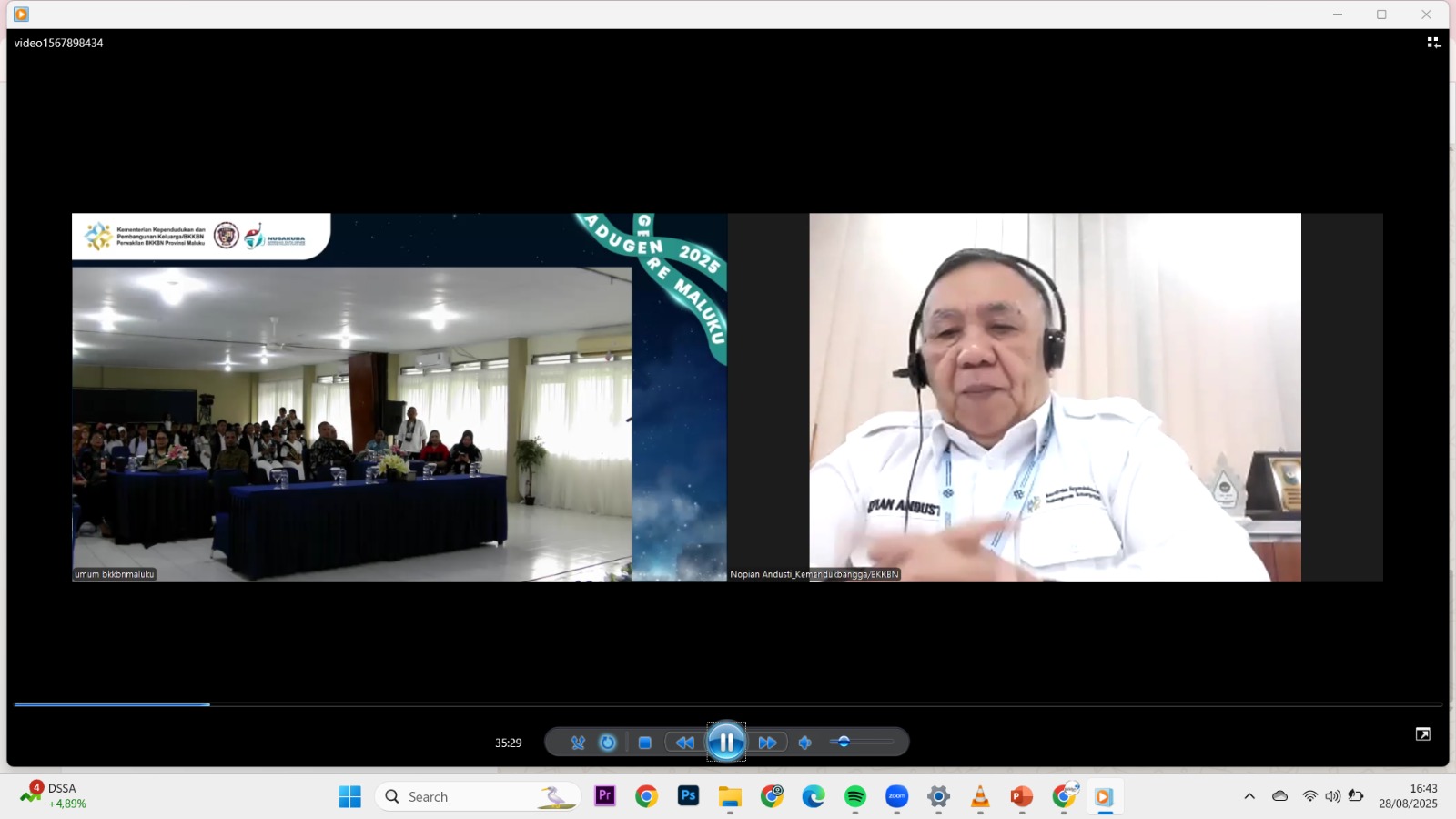Screen dimensions: 1456x819
Task: Adjust the volume slider handle
Action: point(844,743)
